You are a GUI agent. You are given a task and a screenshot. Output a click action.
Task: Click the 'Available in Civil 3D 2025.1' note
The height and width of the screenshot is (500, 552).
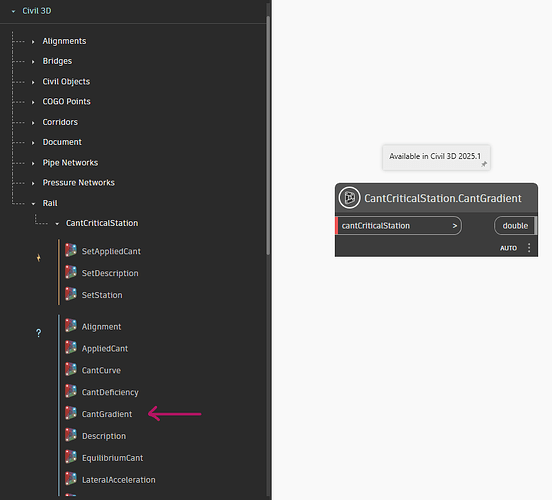436,157
